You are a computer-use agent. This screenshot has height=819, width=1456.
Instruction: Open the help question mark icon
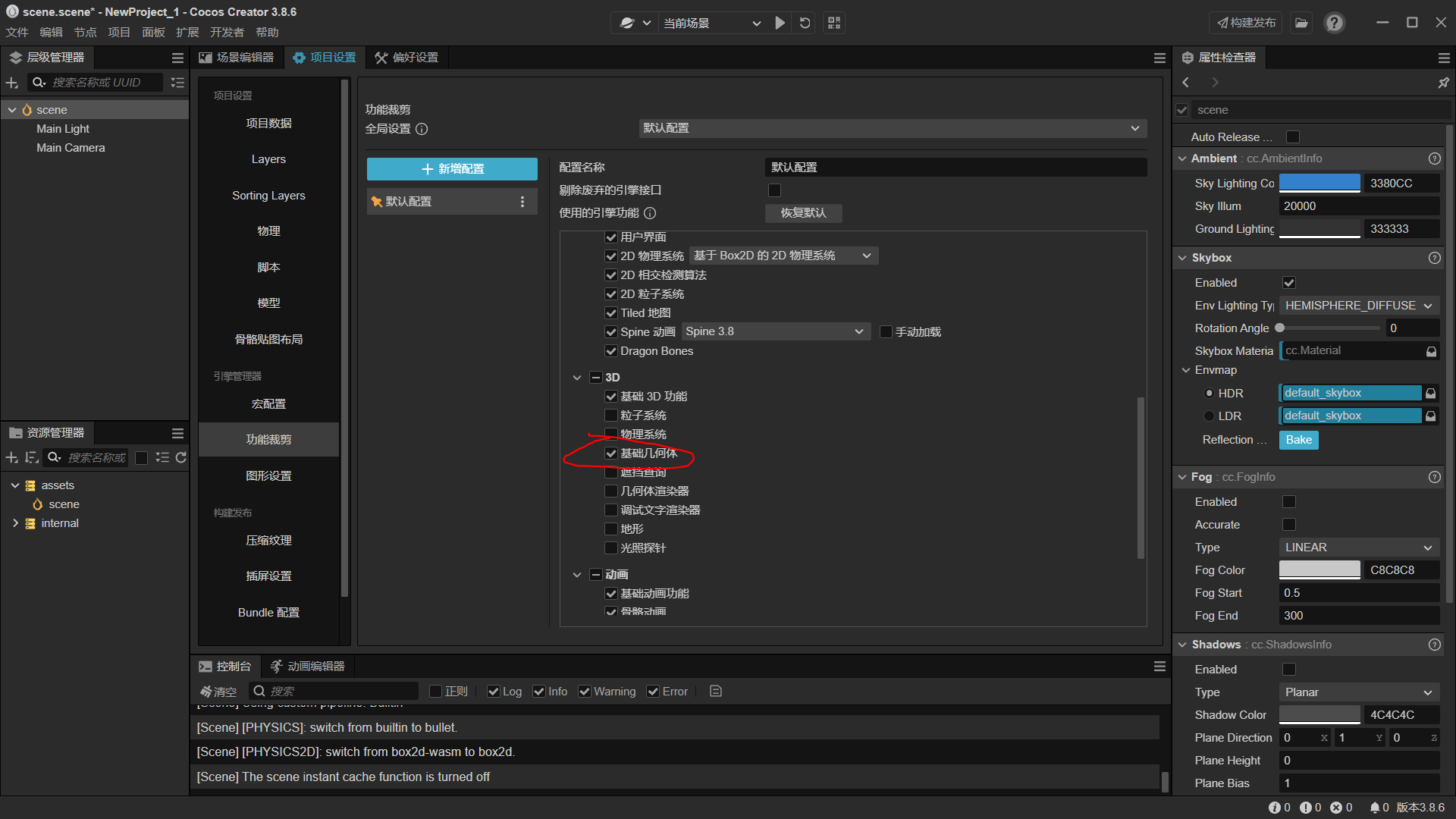tap(1334, 23)
